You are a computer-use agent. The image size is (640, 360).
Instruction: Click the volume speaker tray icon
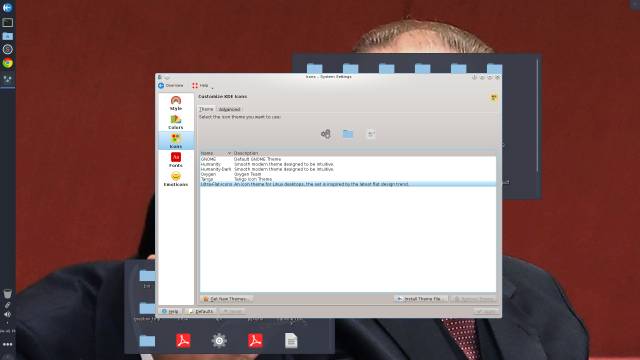click(7, 314)
